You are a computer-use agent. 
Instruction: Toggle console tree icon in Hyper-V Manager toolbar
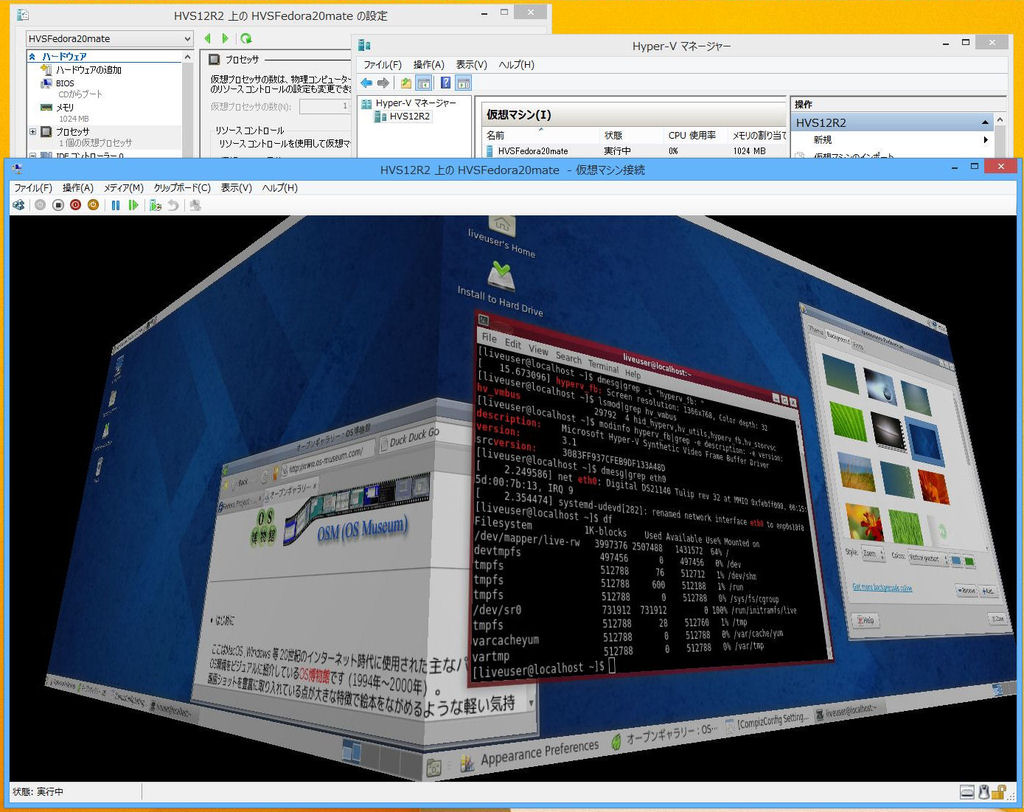424,83
